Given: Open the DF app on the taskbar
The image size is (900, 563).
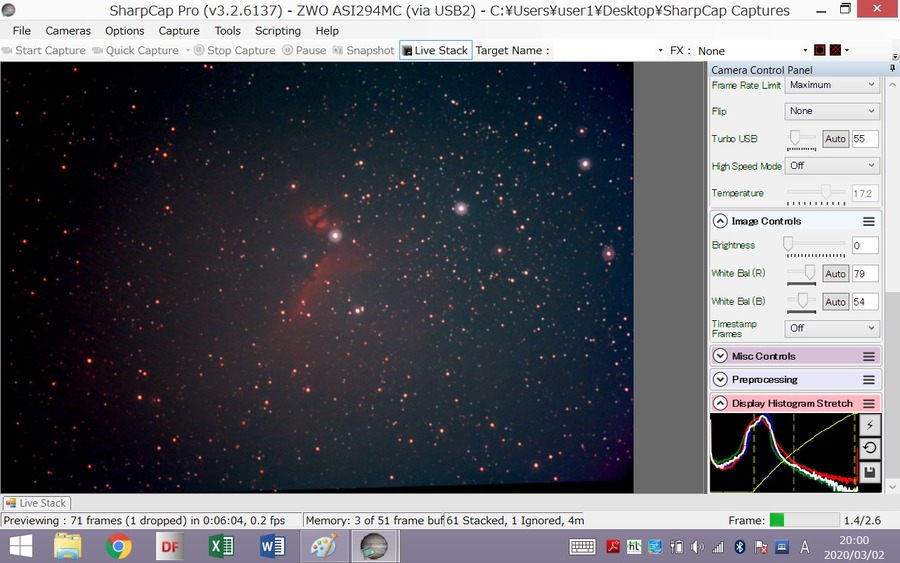Looking at the screenshot, I should (169, 546).
